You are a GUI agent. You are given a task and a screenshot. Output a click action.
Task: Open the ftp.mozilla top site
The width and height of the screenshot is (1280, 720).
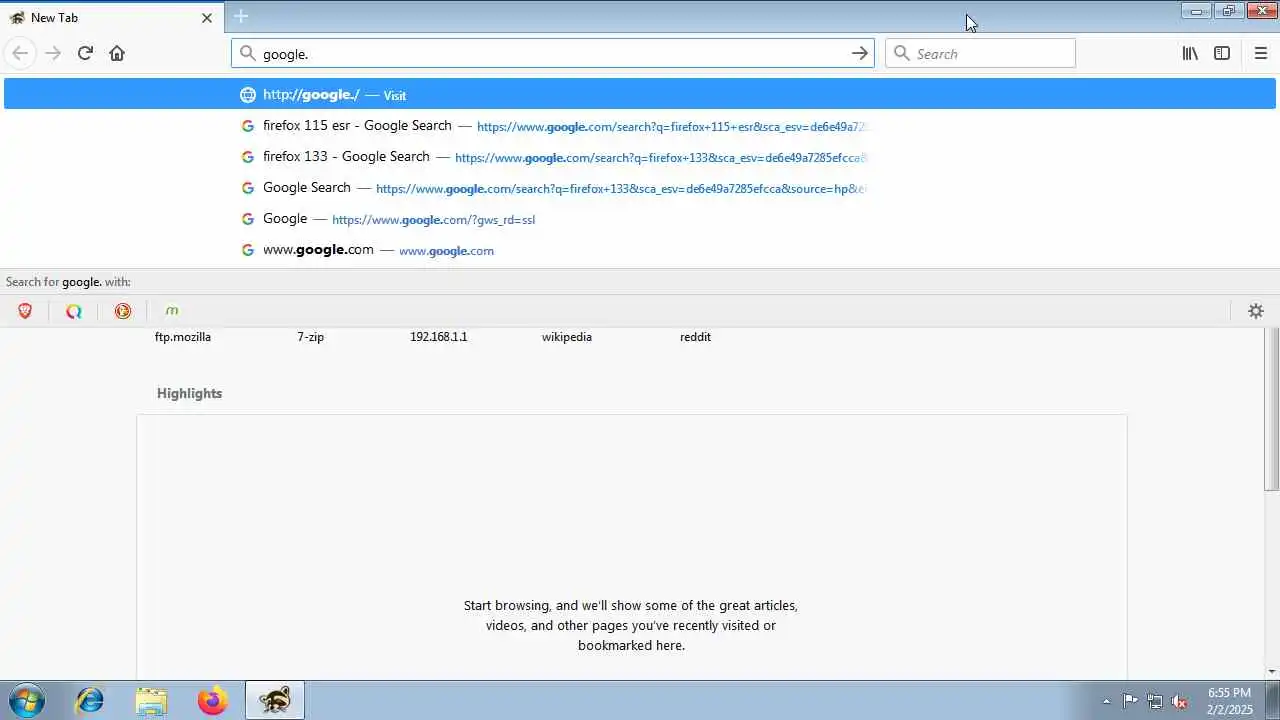183,337
